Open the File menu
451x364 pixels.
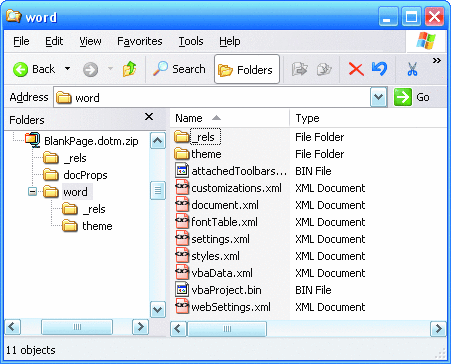[x=21, y=41]
